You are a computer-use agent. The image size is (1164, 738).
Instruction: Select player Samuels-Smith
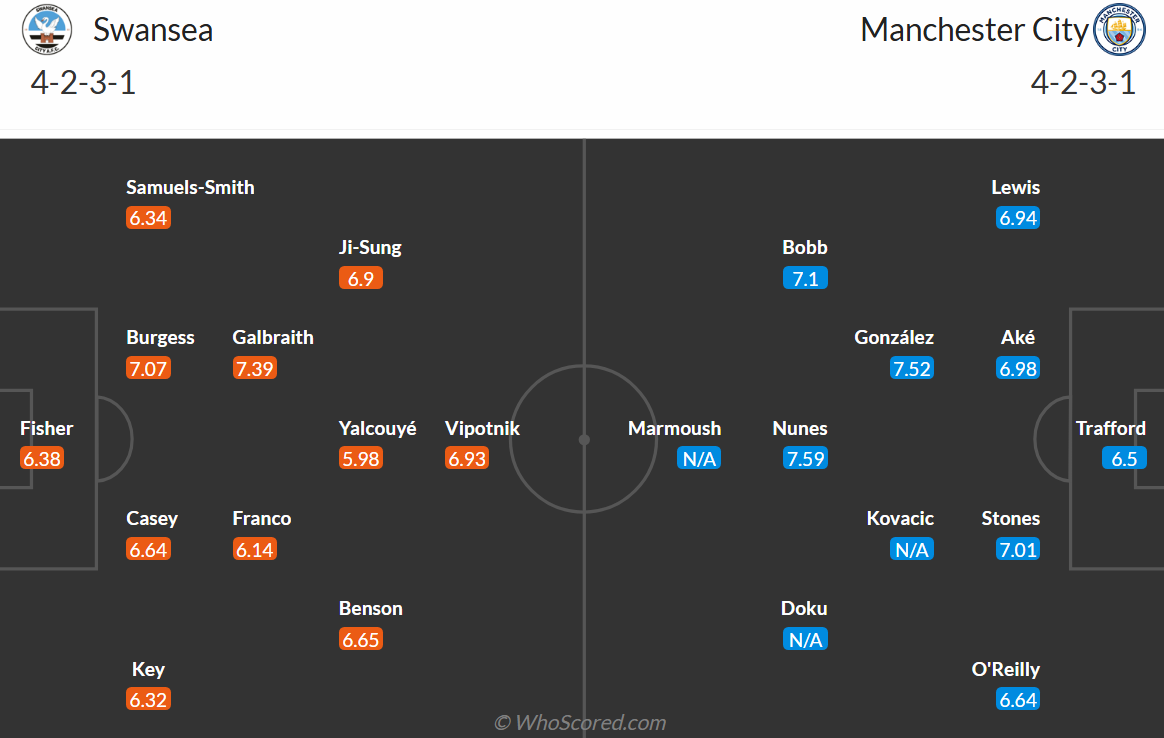[190, 187]
